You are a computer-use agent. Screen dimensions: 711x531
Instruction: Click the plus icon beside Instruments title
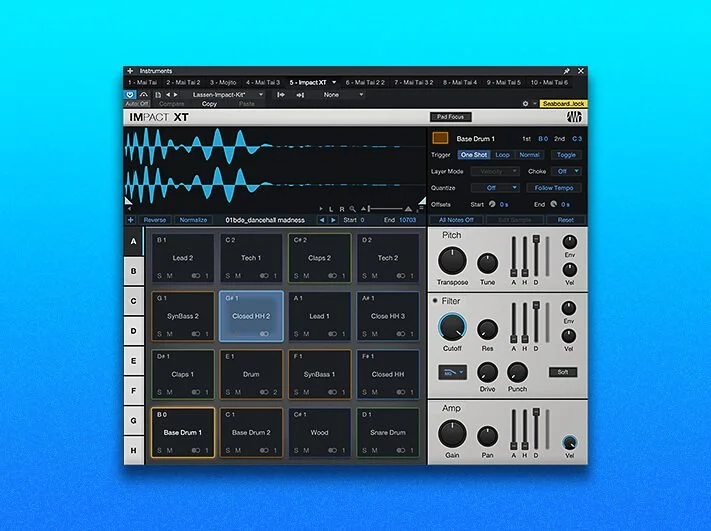click(130, 71)
